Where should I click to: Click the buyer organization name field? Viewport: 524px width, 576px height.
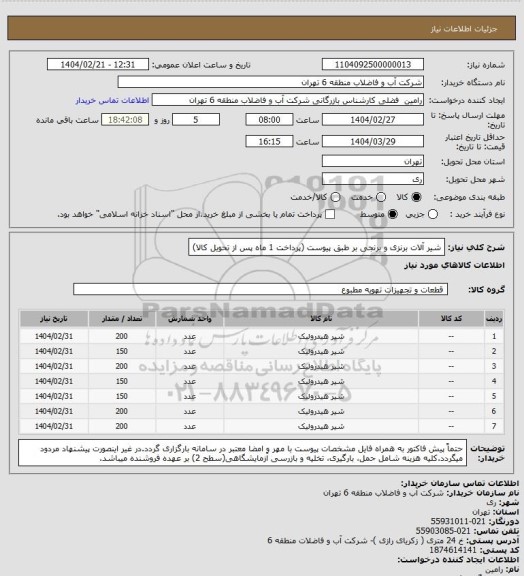click(x=270, y=82)
